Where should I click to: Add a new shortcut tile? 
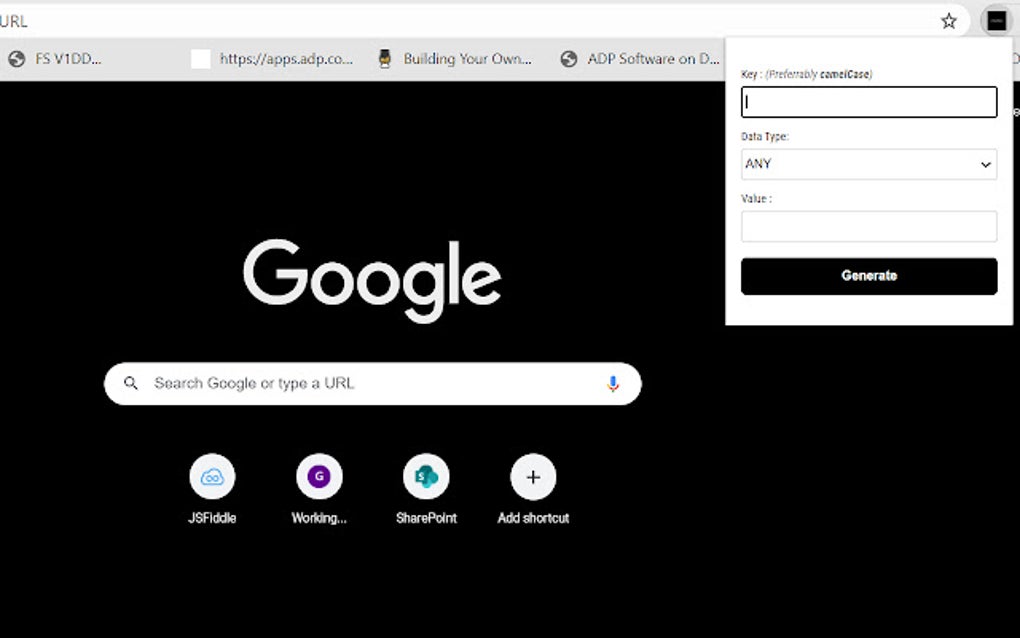tap(533, 489)
